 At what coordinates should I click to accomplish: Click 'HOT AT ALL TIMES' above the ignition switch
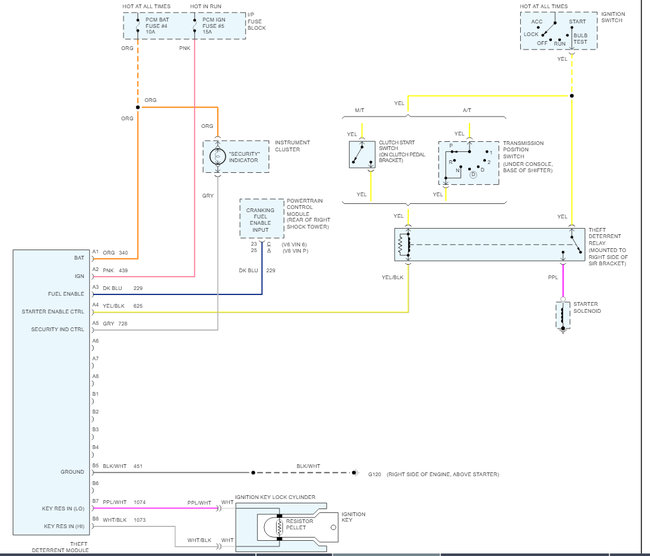(x=543, y=6)
